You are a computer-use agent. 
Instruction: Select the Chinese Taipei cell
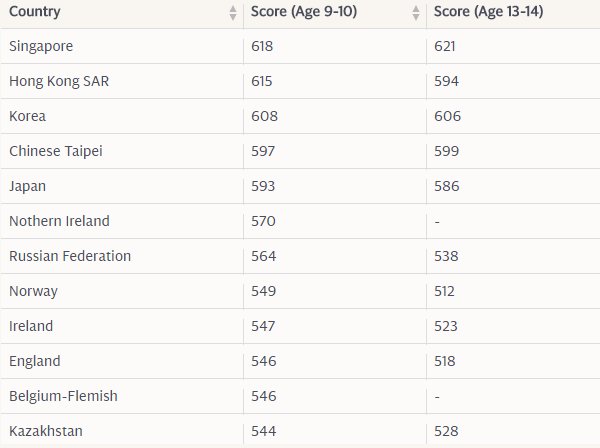coord(55,151)
